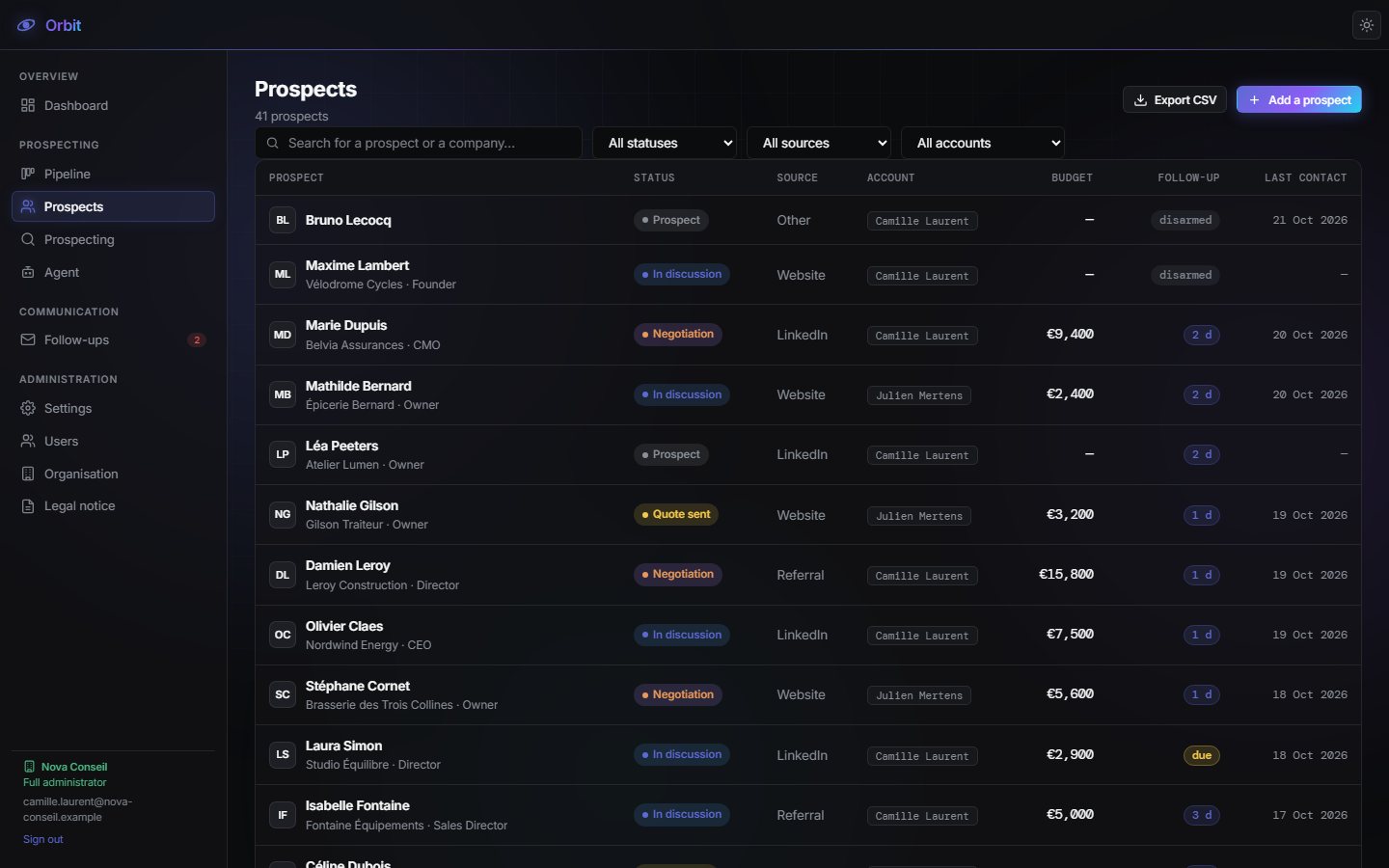
Task: Click the Prospecting magnifier icon in sidebar
Action: (x=28, y=239)
